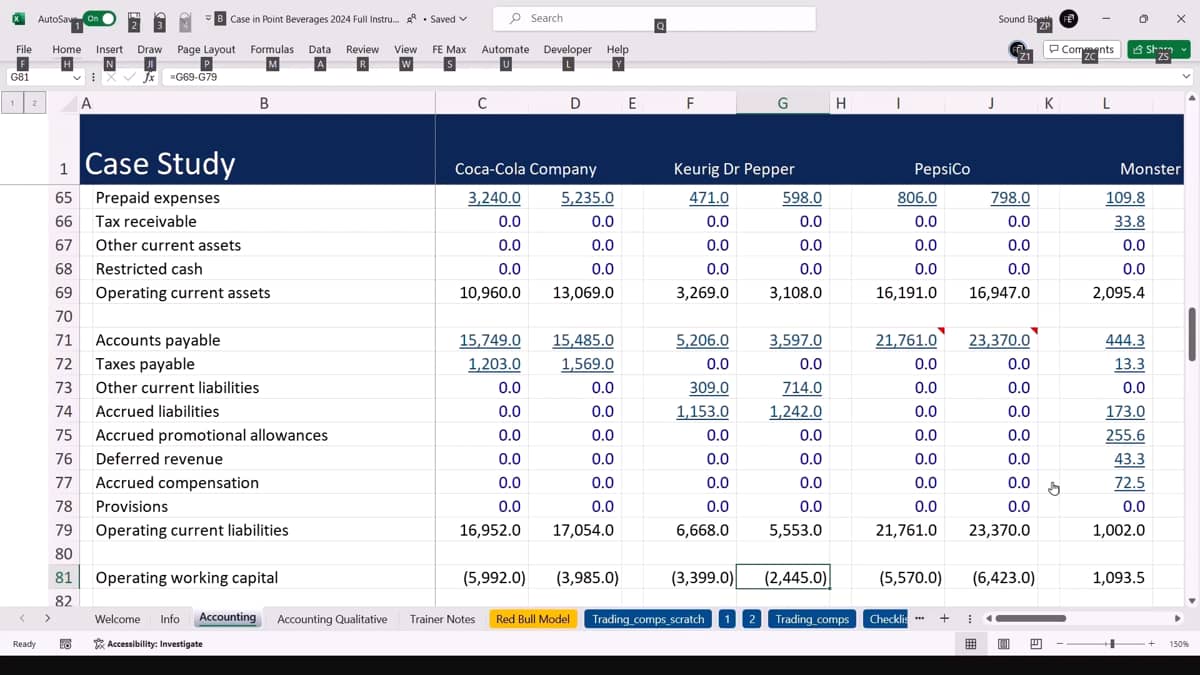Switch to the Insert ribbon tab
Viewport: 1200px width, 675px height.
[x=109, y=49]
